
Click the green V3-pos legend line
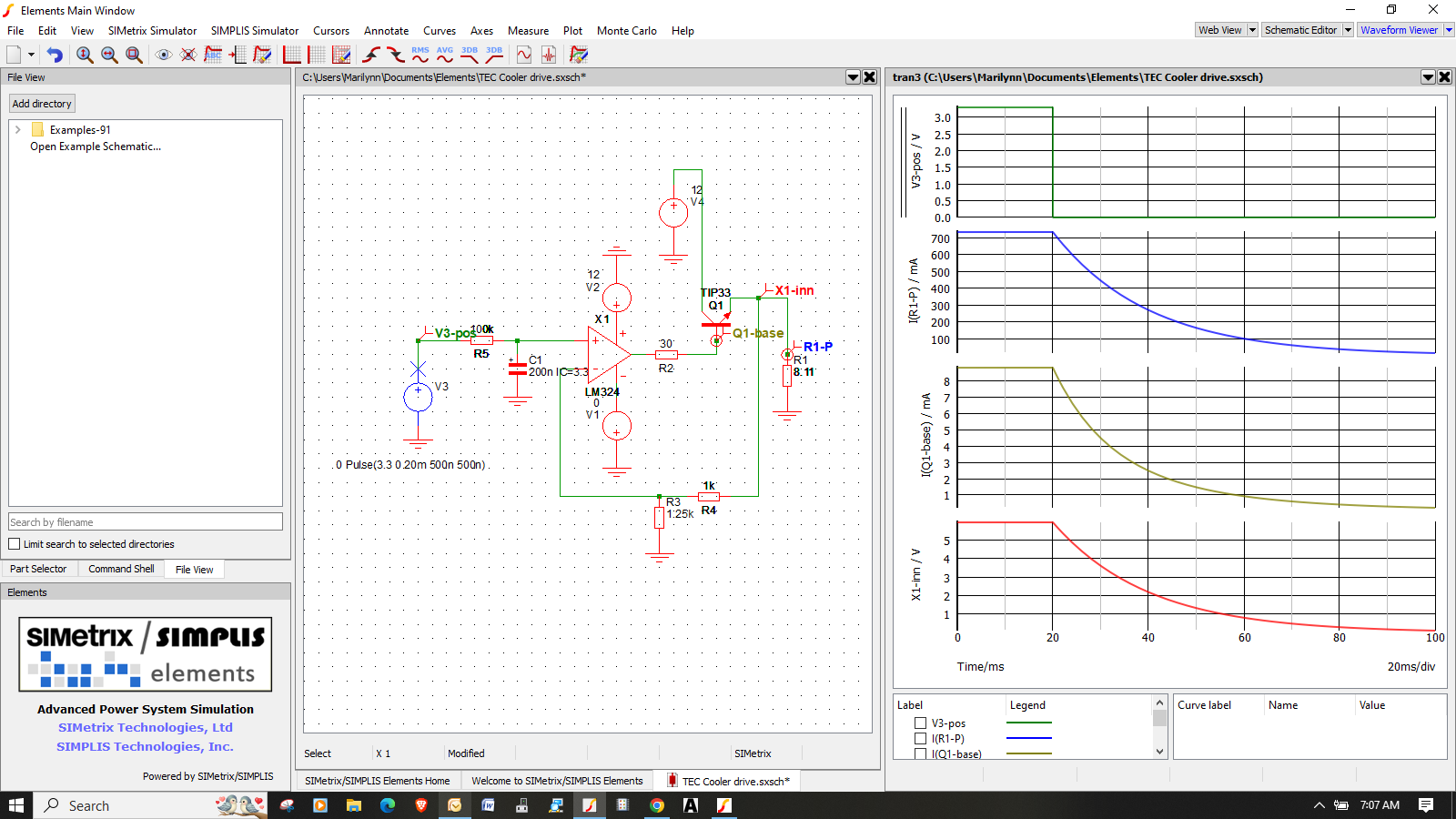[x=1029, y=723]
